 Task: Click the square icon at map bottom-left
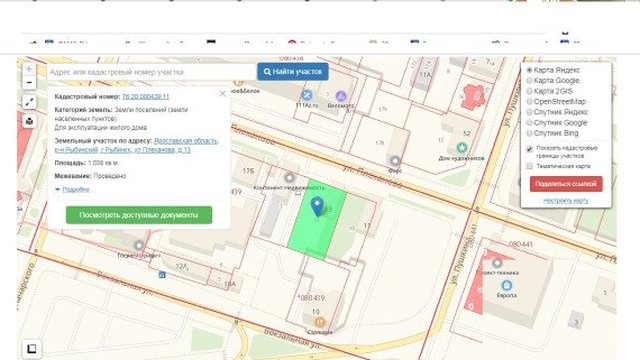click(x=31, y=349)
